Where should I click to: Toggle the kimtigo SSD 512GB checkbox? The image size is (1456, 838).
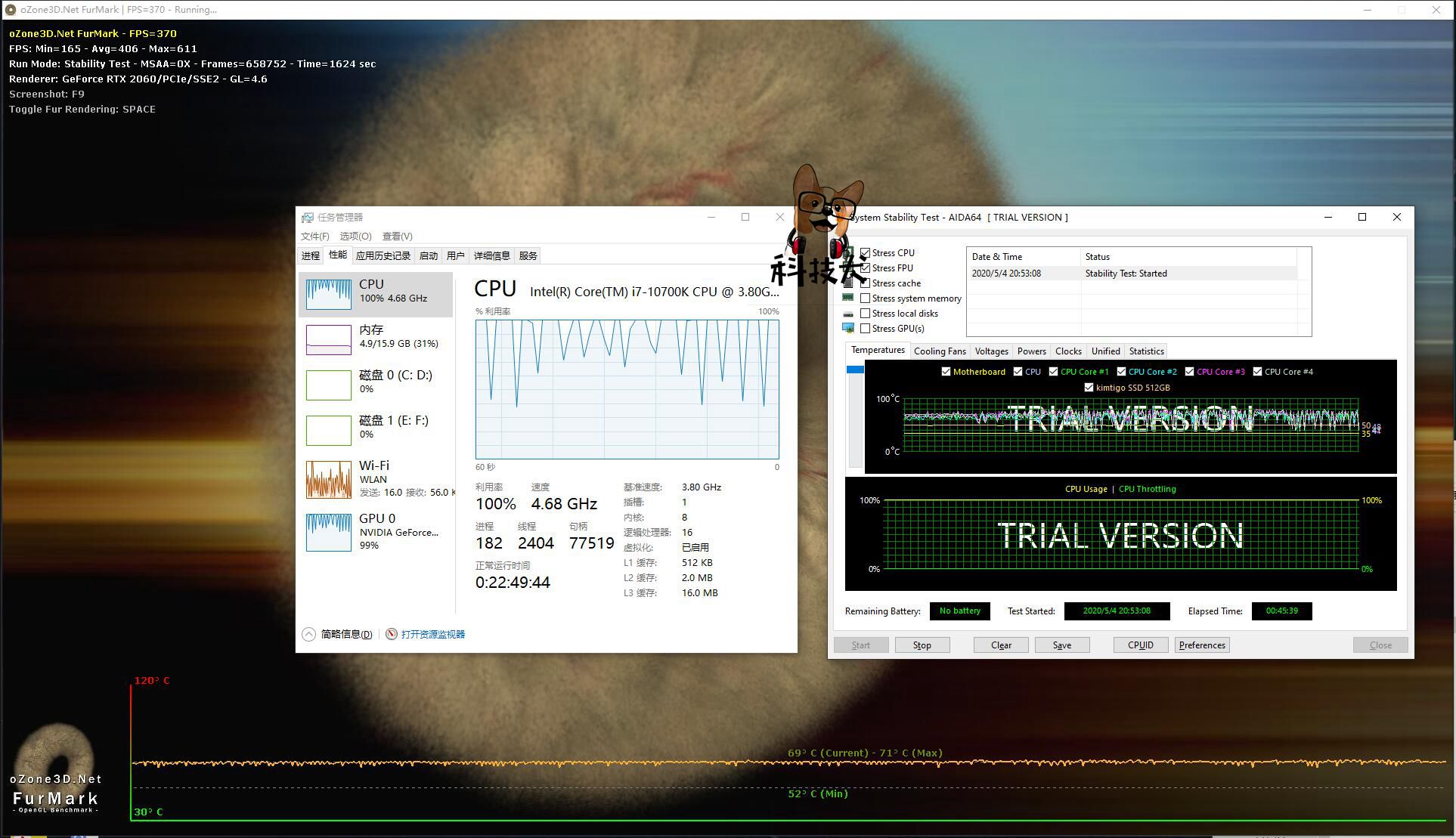(x=1089, y=388)
